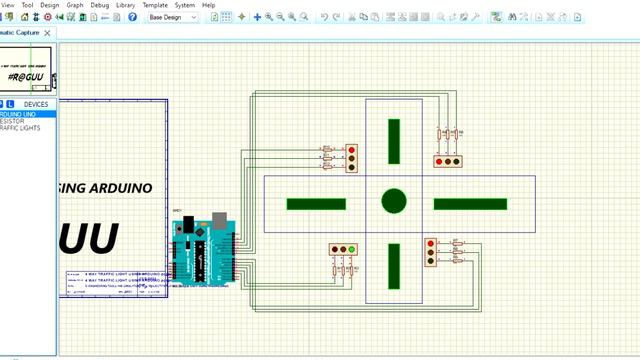Click the Remove Sheet icon
Screen dimensions: 640x360
pos(551,17)
